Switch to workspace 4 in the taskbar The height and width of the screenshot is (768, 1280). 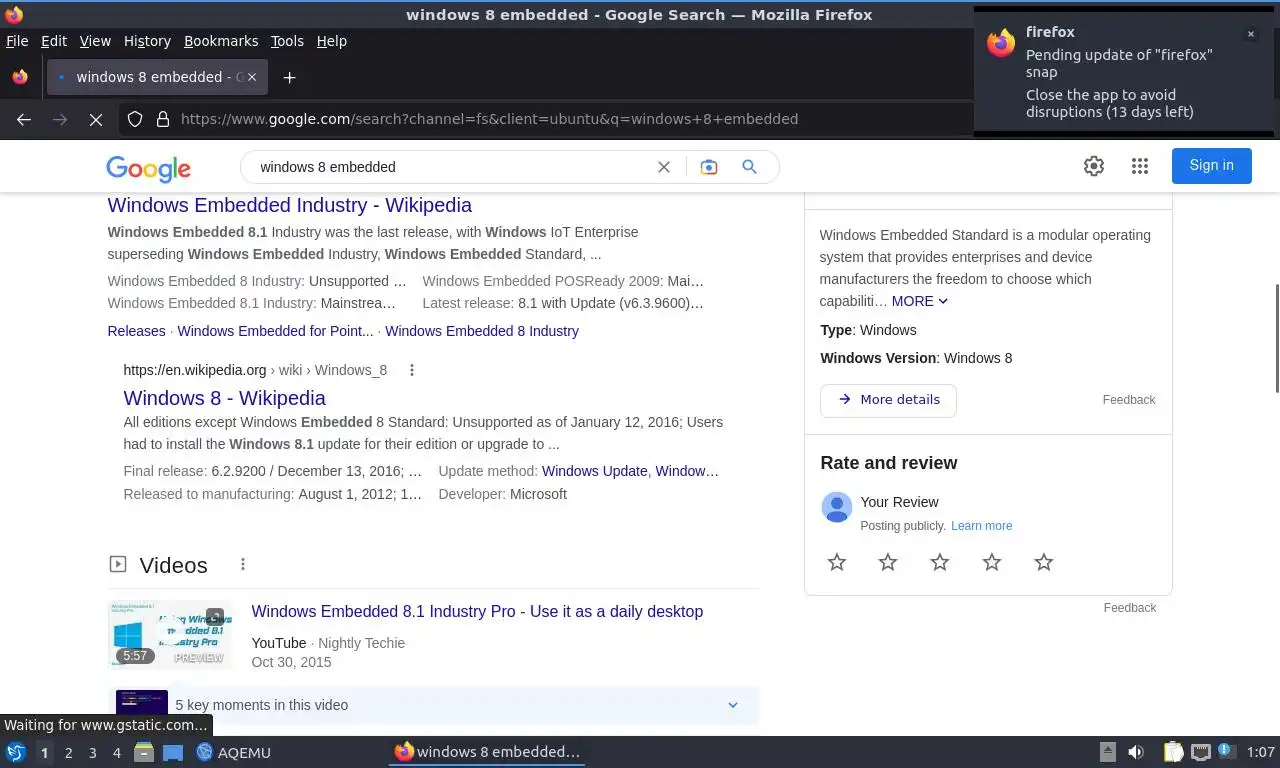tap(116, 752)
